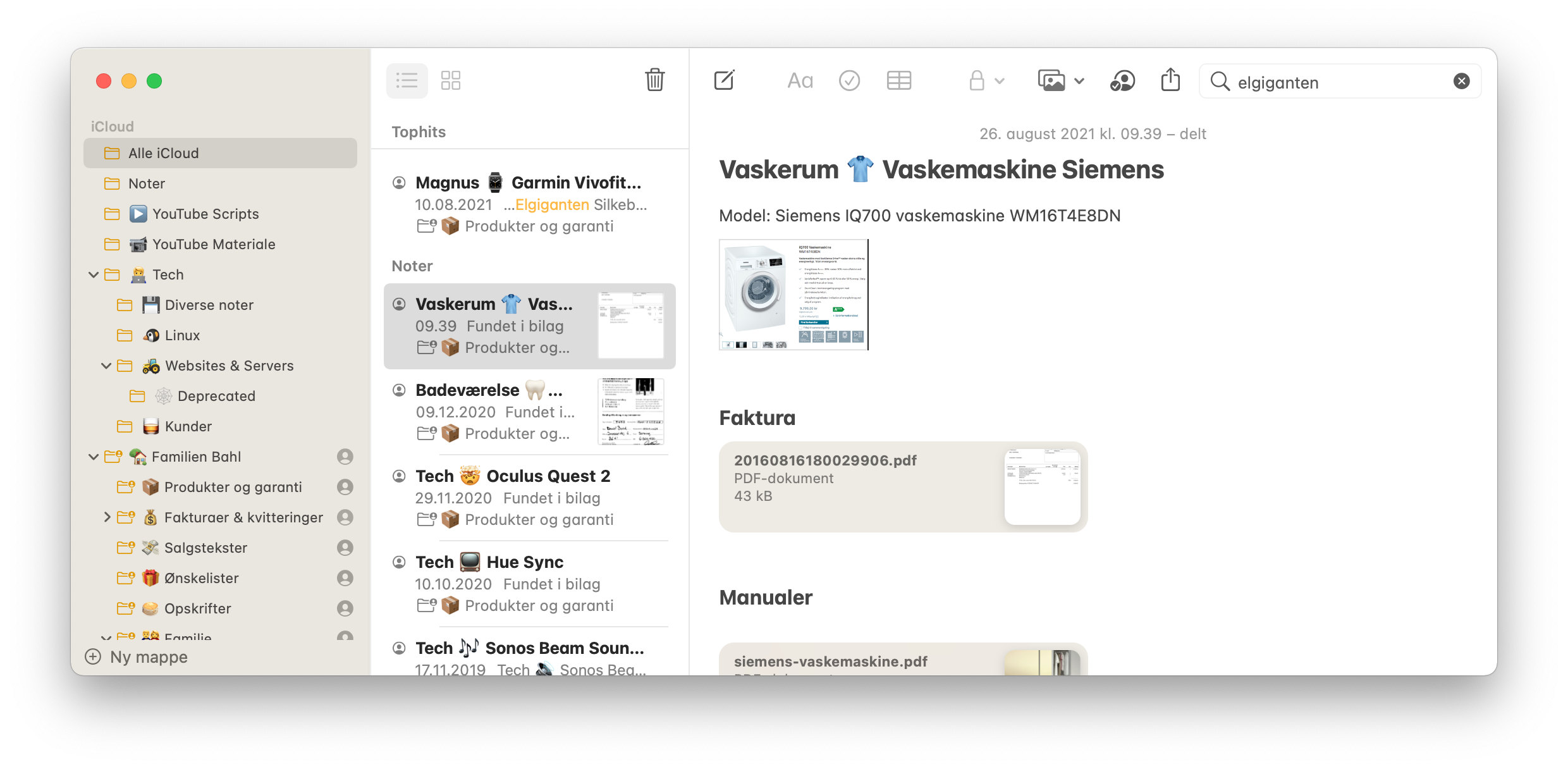This screenshot has width=1568, height=769.
Task: Click shared icon on Magnus Garmin row
Action: (399, 183)
